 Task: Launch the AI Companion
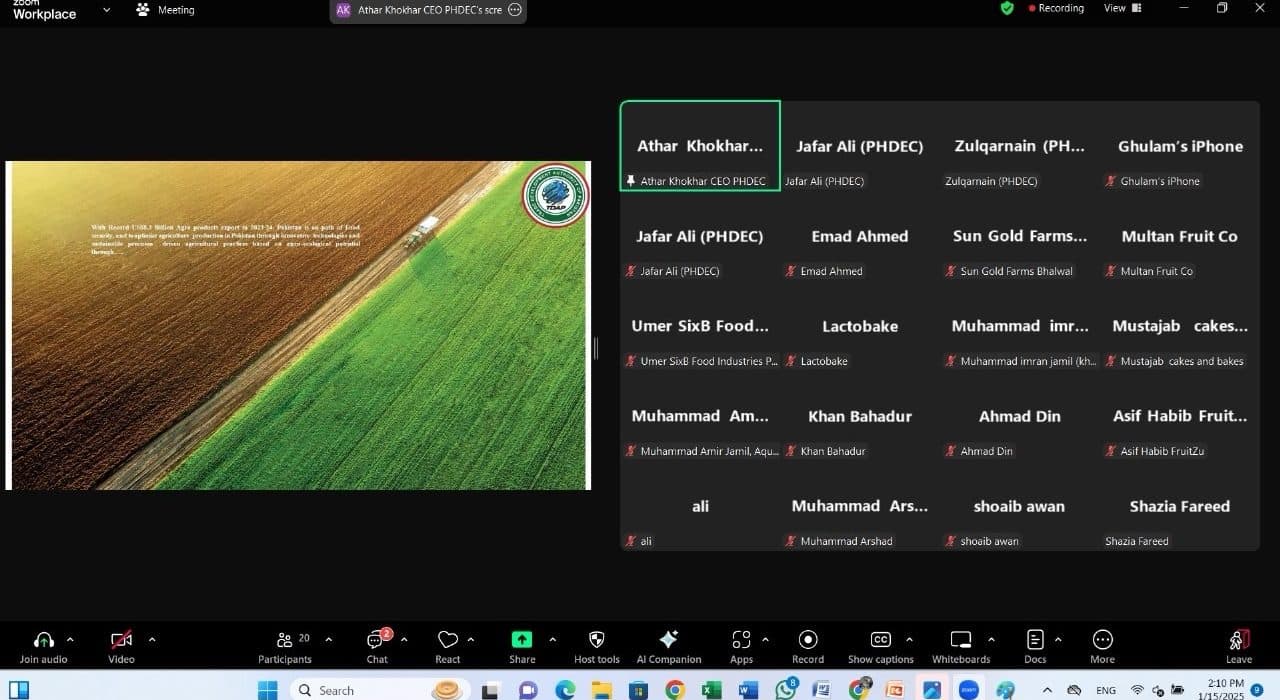[669, 641]
